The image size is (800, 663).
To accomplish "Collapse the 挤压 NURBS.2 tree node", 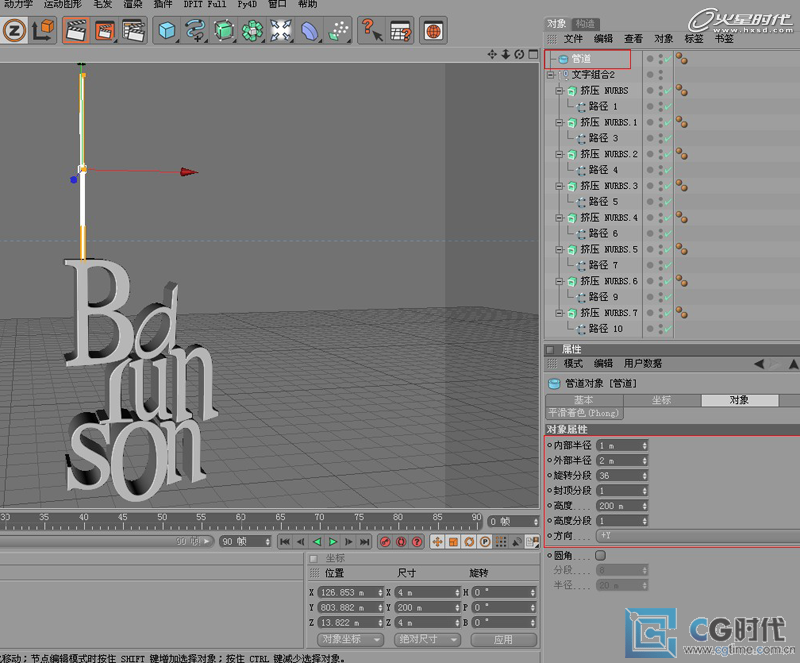I will tap(559, 154).
